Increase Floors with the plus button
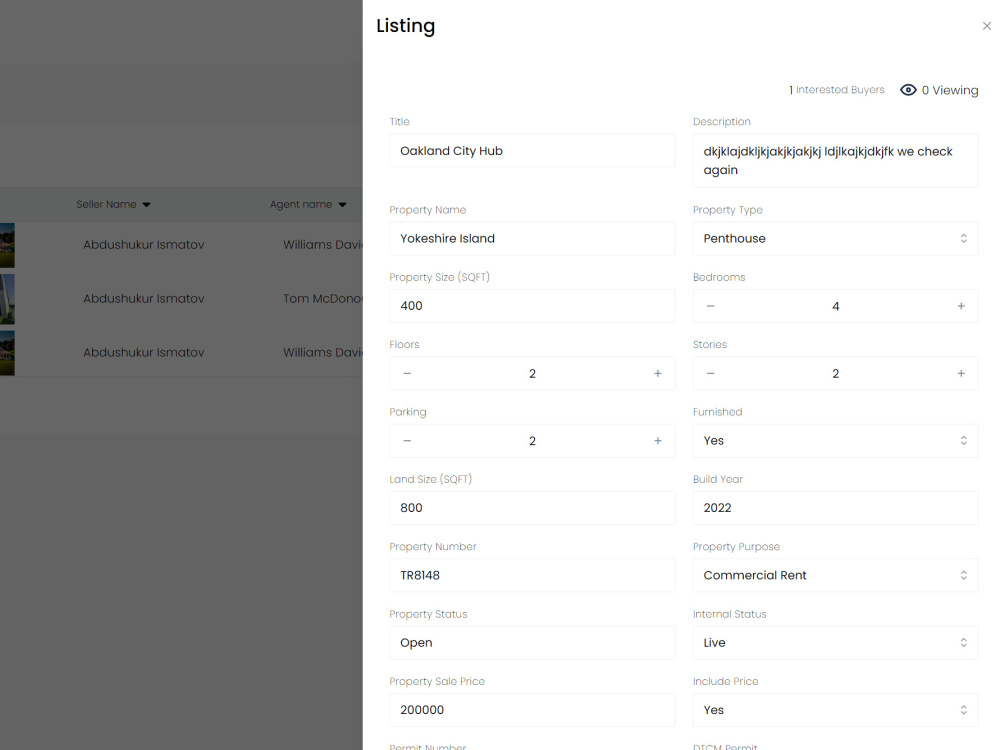1000x750 pixels. [x=658, y=373]
